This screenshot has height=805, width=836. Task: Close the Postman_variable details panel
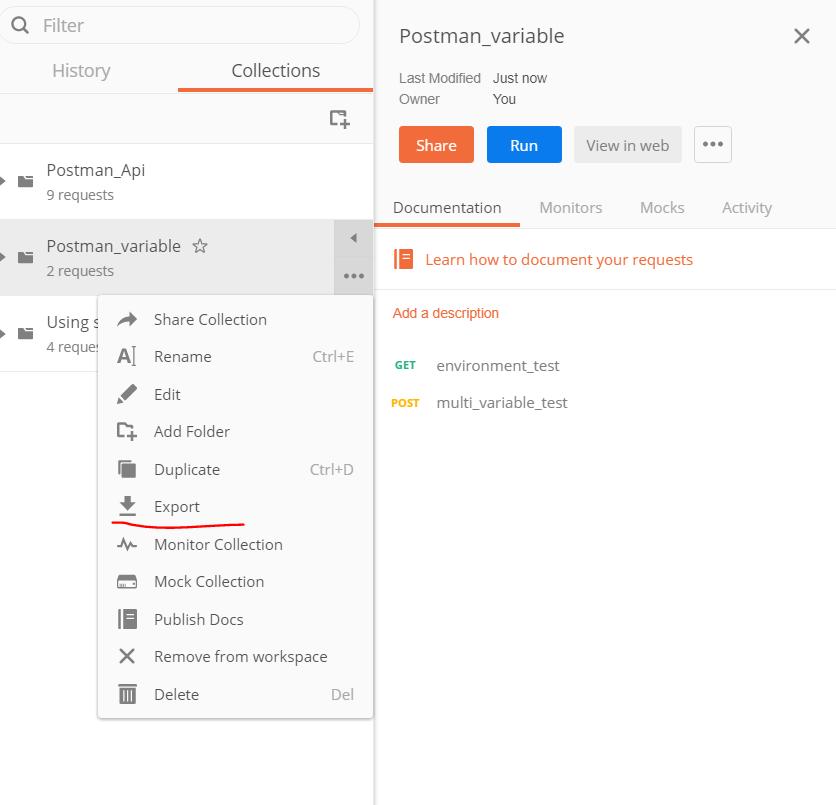(801, 36)
